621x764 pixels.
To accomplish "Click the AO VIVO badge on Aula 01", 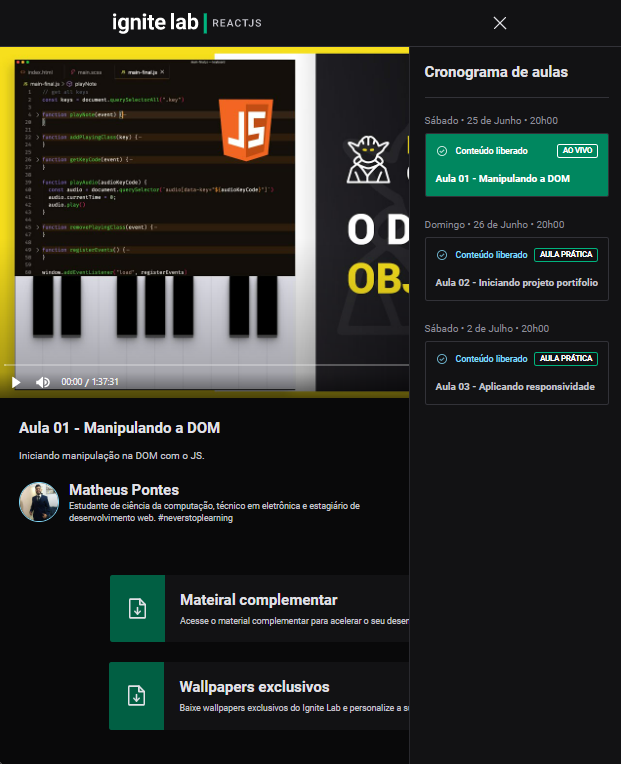I will click(x=577, y=151).
